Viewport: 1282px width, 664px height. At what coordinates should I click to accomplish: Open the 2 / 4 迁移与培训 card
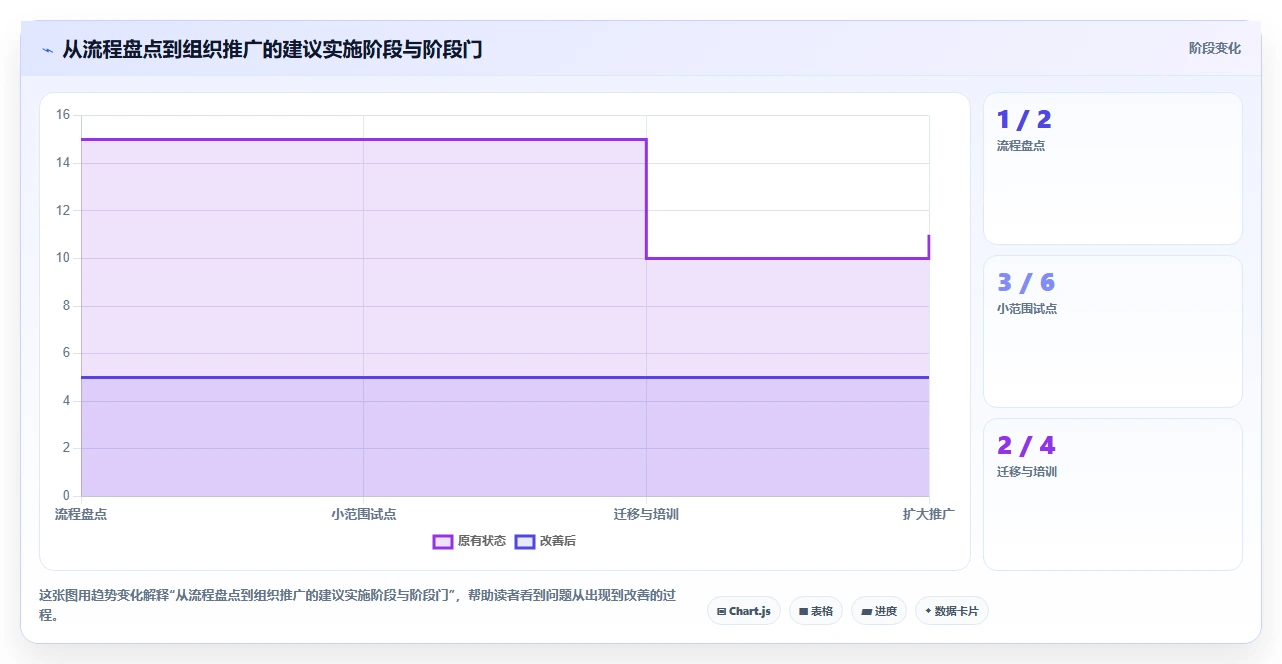(x=1113, y=494)
